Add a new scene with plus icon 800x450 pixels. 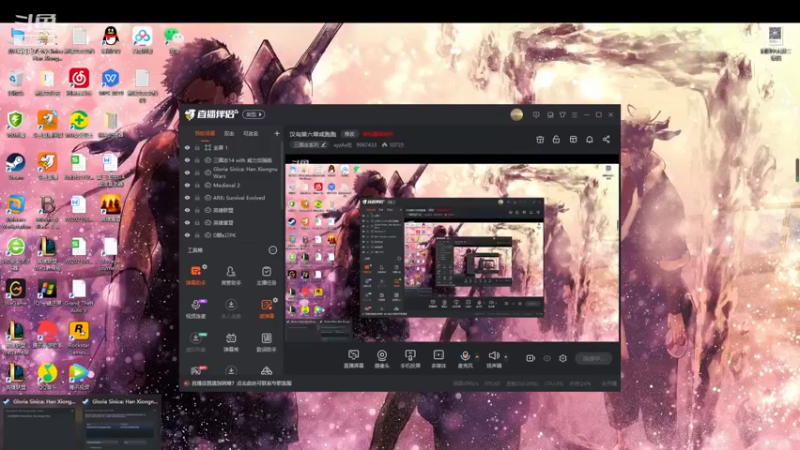point(277,134)
